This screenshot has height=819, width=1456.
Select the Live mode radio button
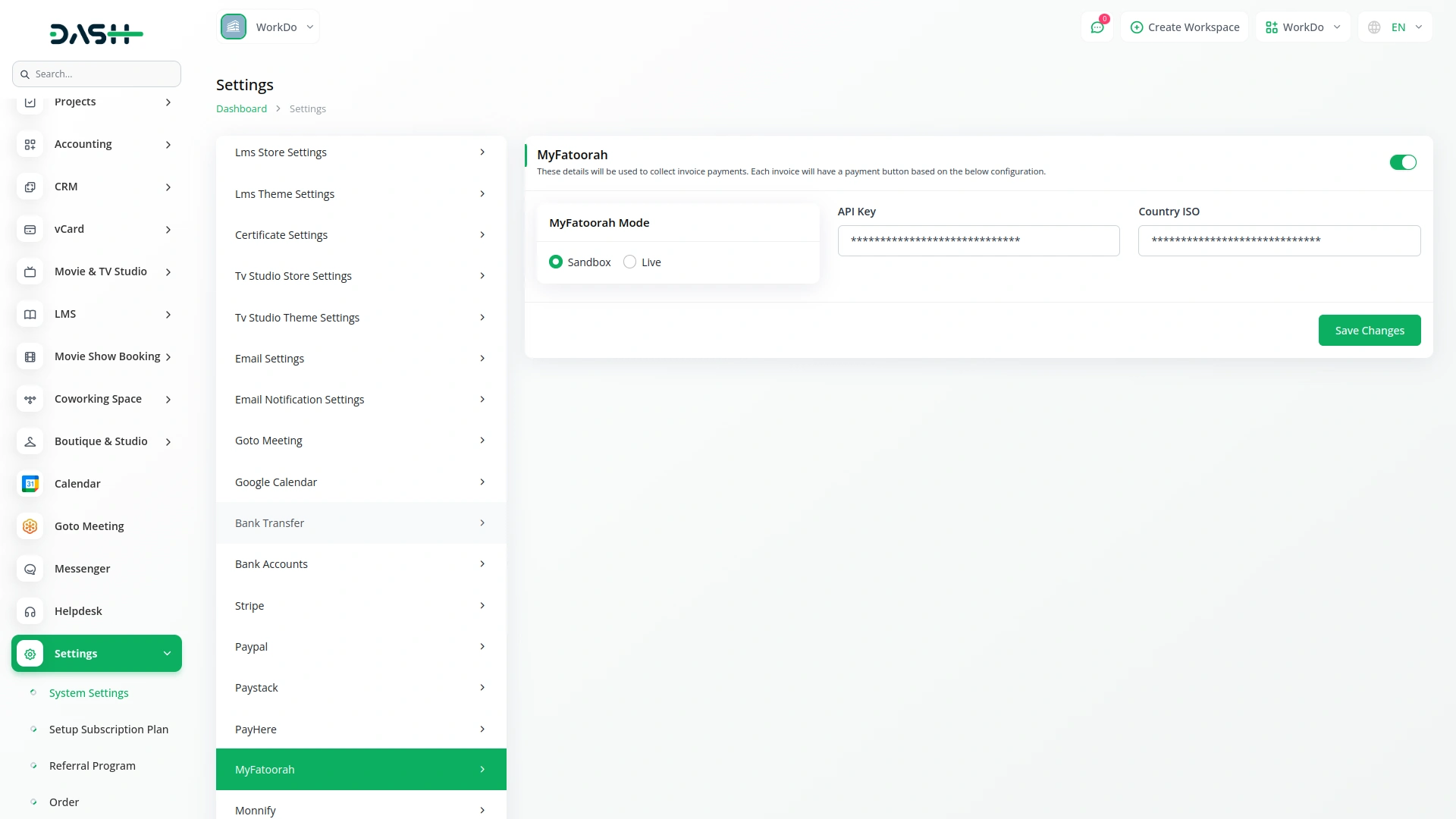pos(629,262)
